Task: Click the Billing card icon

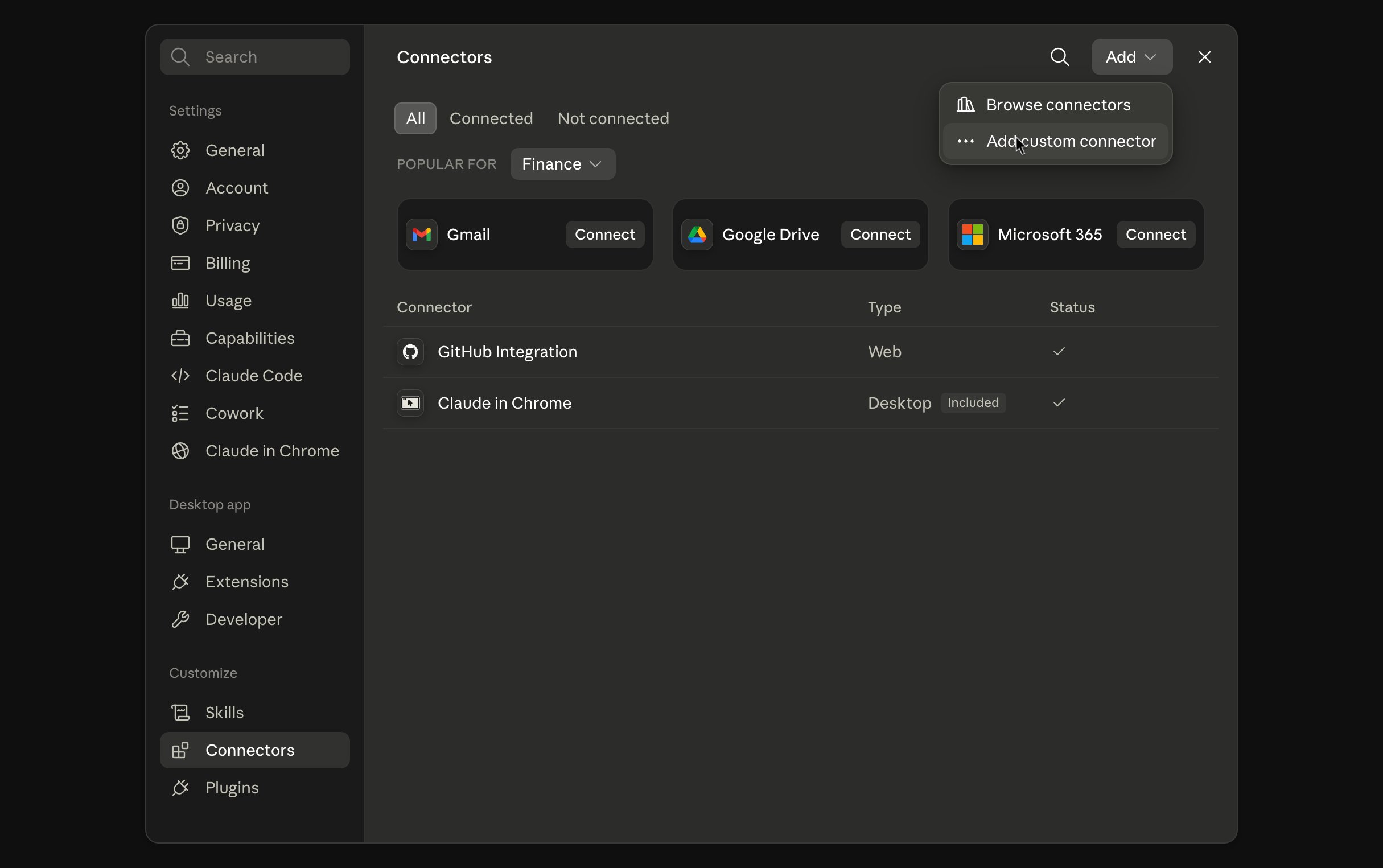Action: 180,263
